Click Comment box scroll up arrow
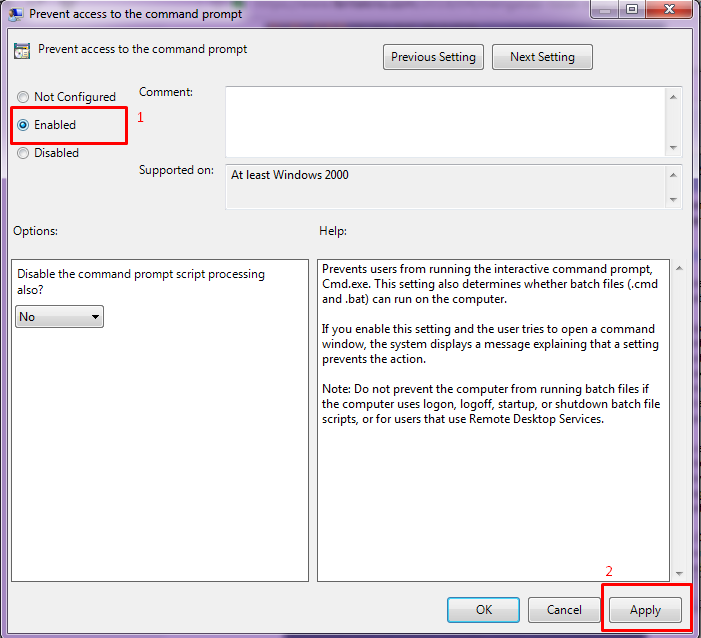The height and width of the screenshot is (638, 701). point(673,97)
